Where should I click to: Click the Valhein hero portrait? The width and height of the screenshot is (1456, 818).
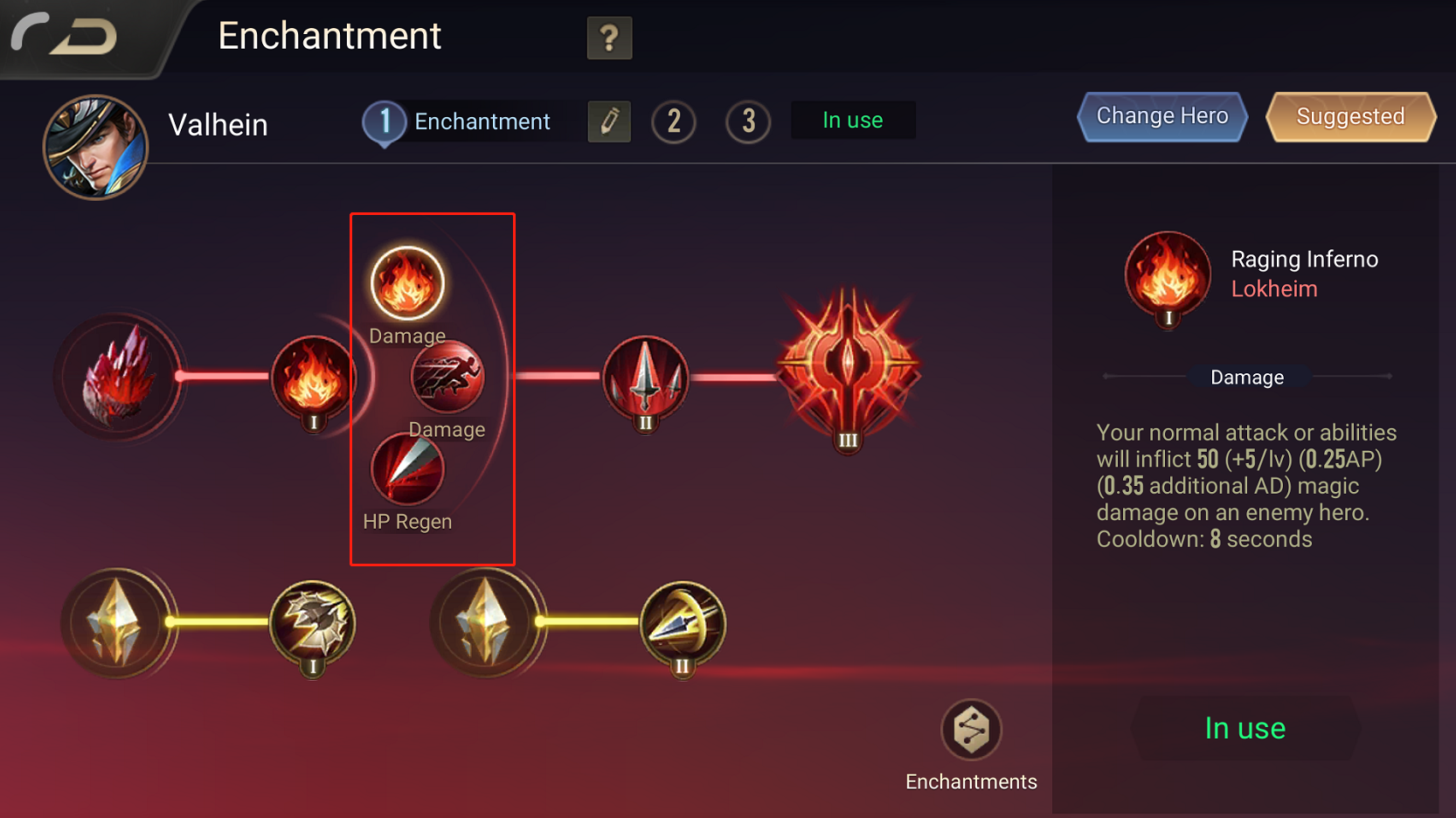click(95, 147)
